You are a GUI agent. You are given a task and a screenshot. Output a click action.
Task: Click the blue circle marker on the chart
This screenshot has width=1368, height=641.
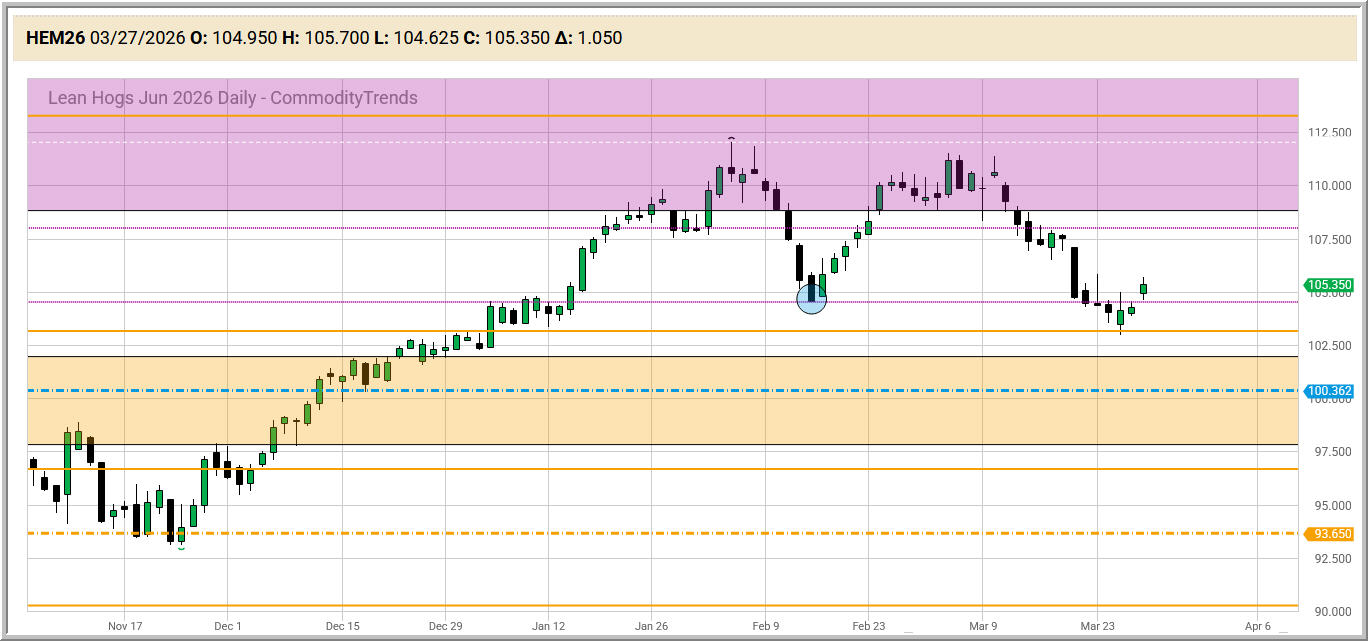[811, 299]
